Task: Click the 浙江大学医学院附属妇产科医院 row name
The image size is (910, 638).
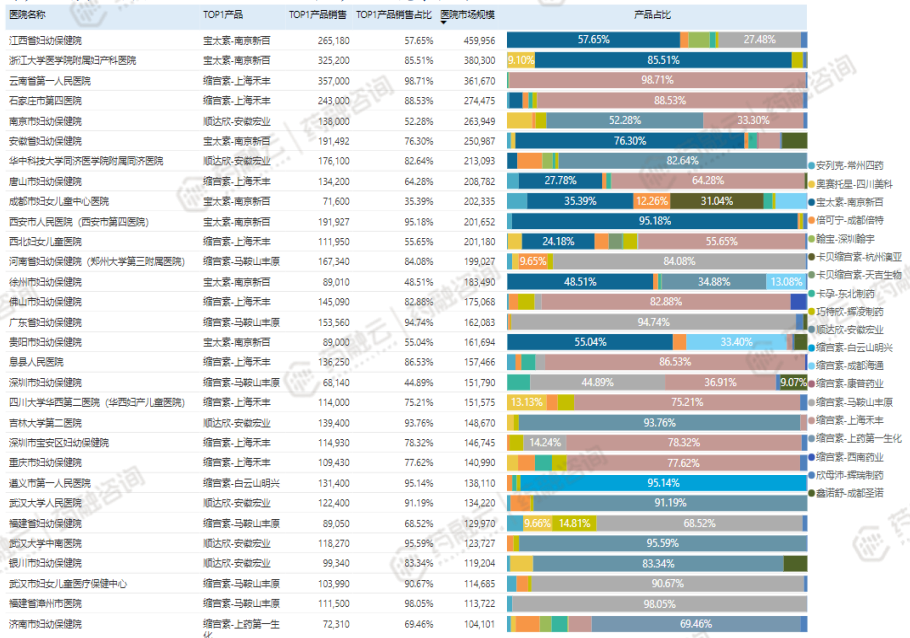Action: click(73, 60)
